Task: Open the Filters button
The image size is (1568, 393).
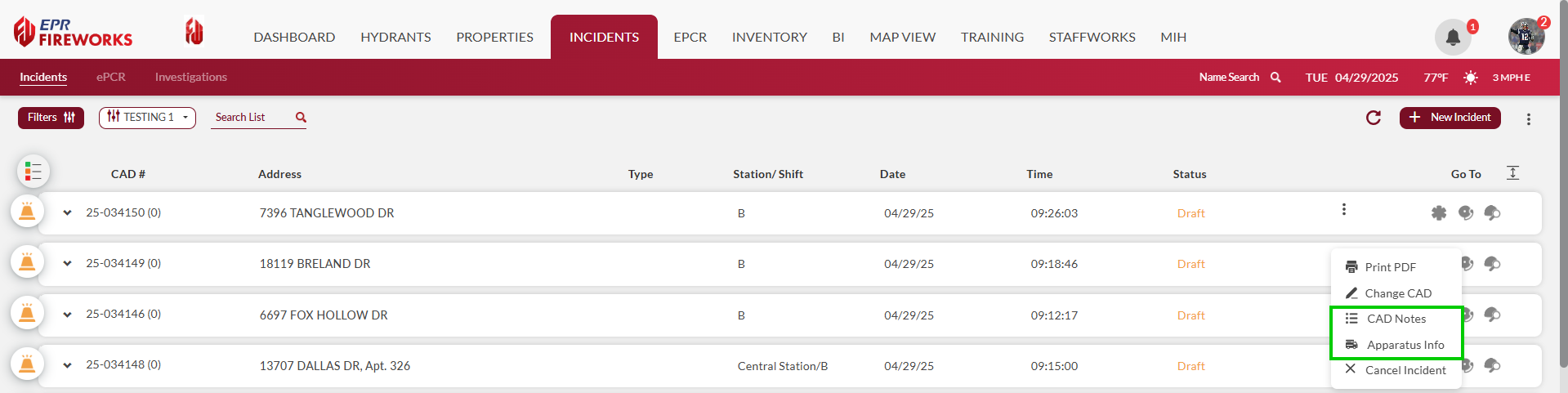Action: (51, 118)
